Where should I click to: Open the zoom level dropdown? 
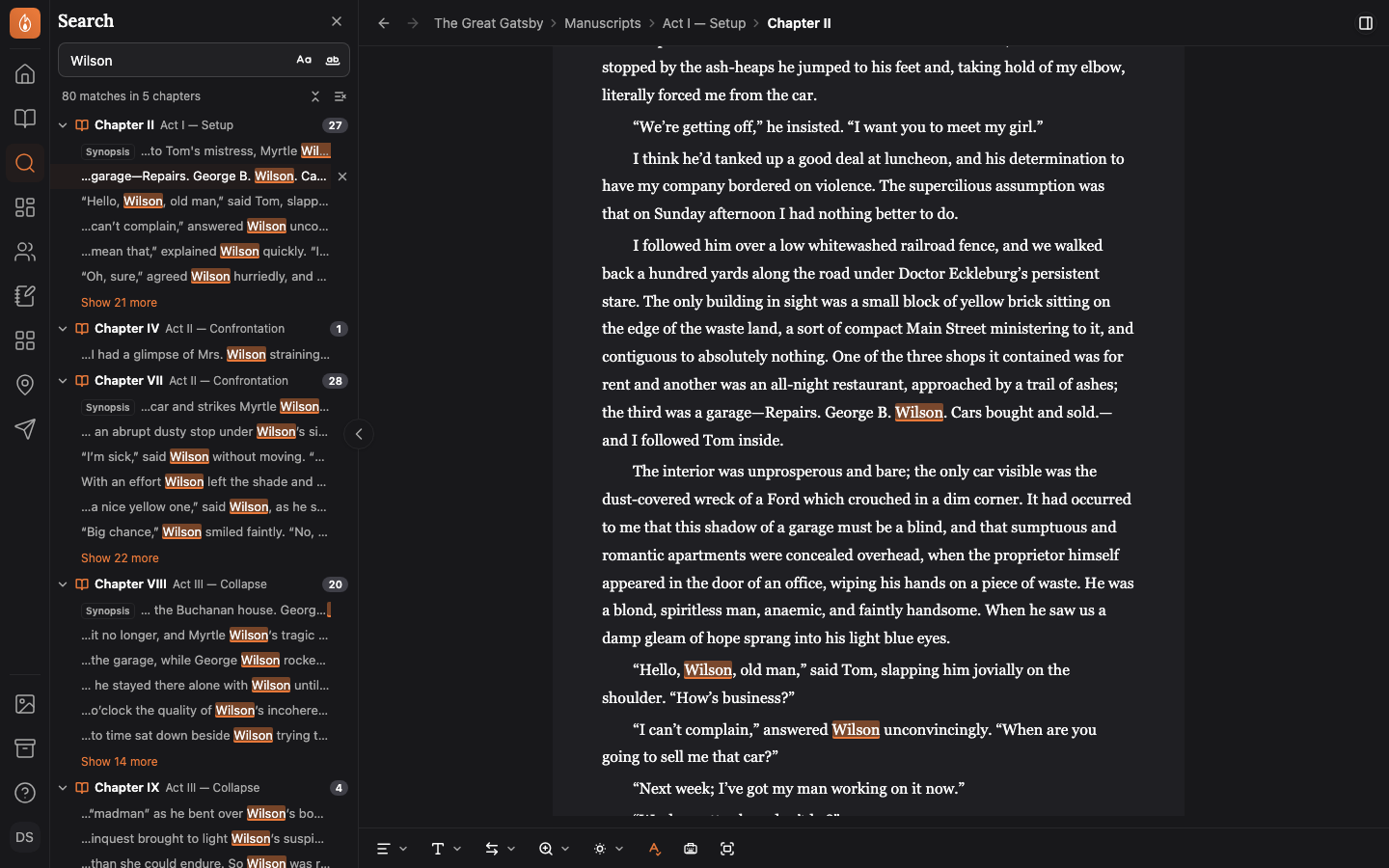[554, 849]
